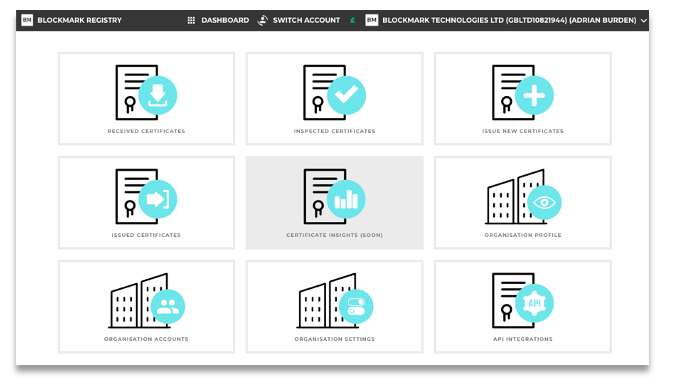Click the Inspected Certificates label
Screen dimensions: 674x384
point(334,131)
